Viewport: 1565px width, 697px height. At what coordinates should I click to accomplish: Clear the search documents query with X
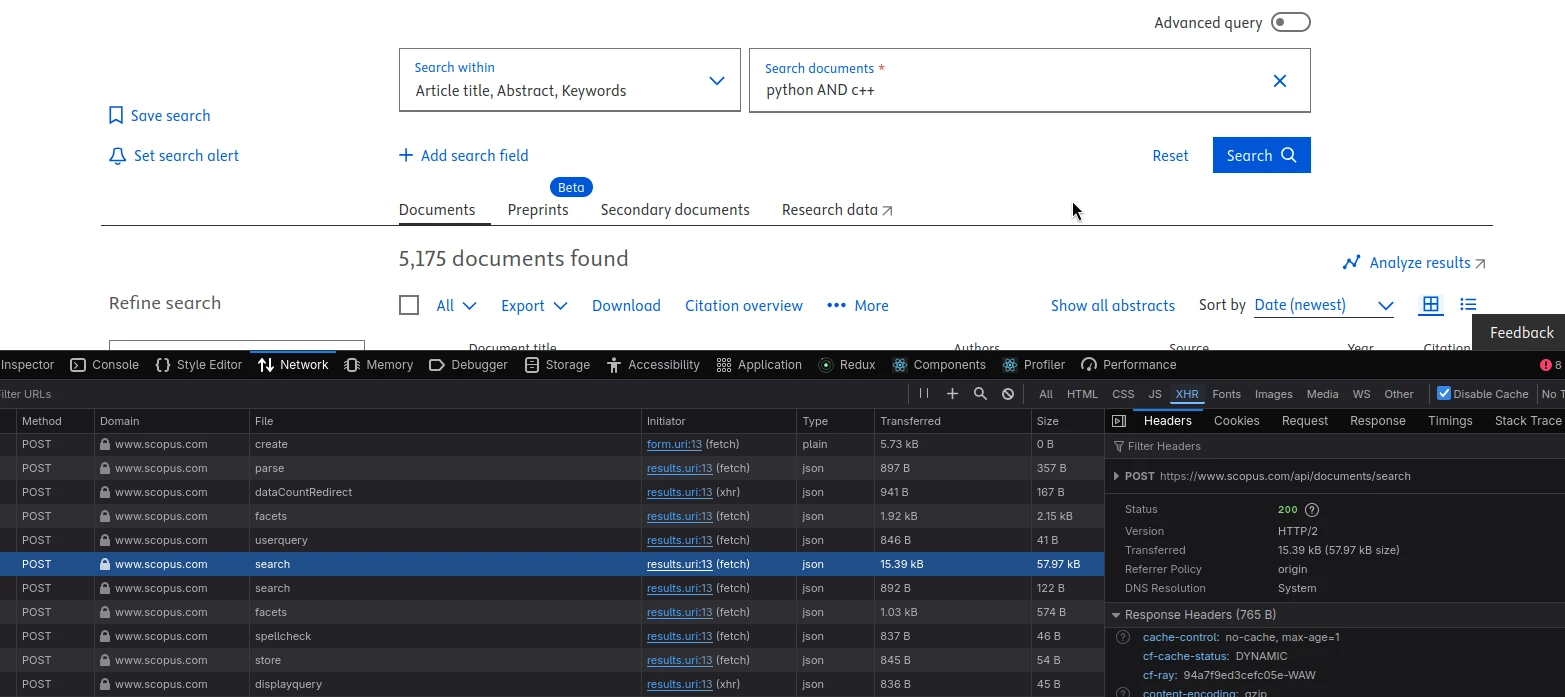(x=1279, y=81)
